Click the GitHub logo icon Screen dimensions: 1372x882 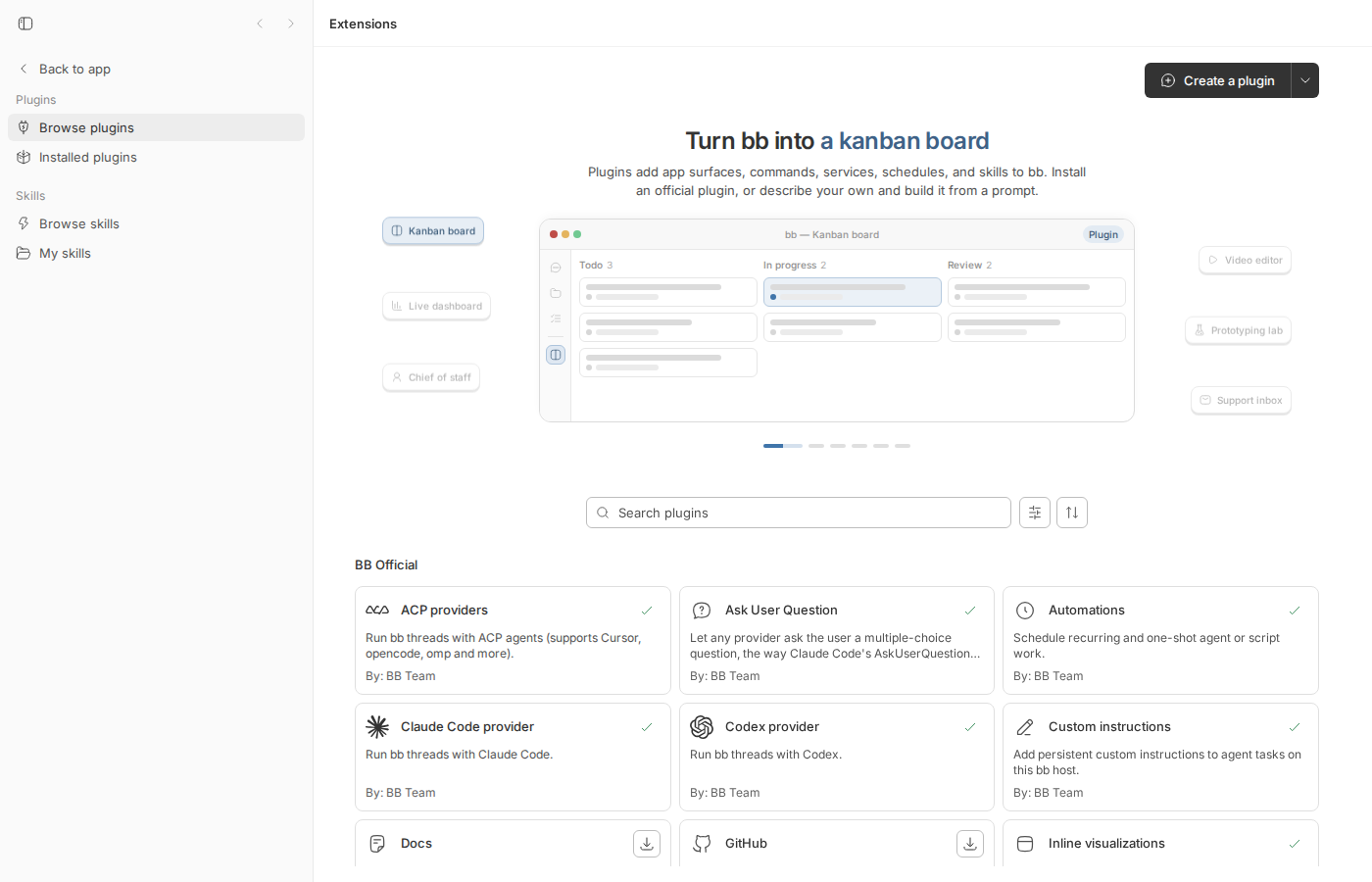pos(702,844)
